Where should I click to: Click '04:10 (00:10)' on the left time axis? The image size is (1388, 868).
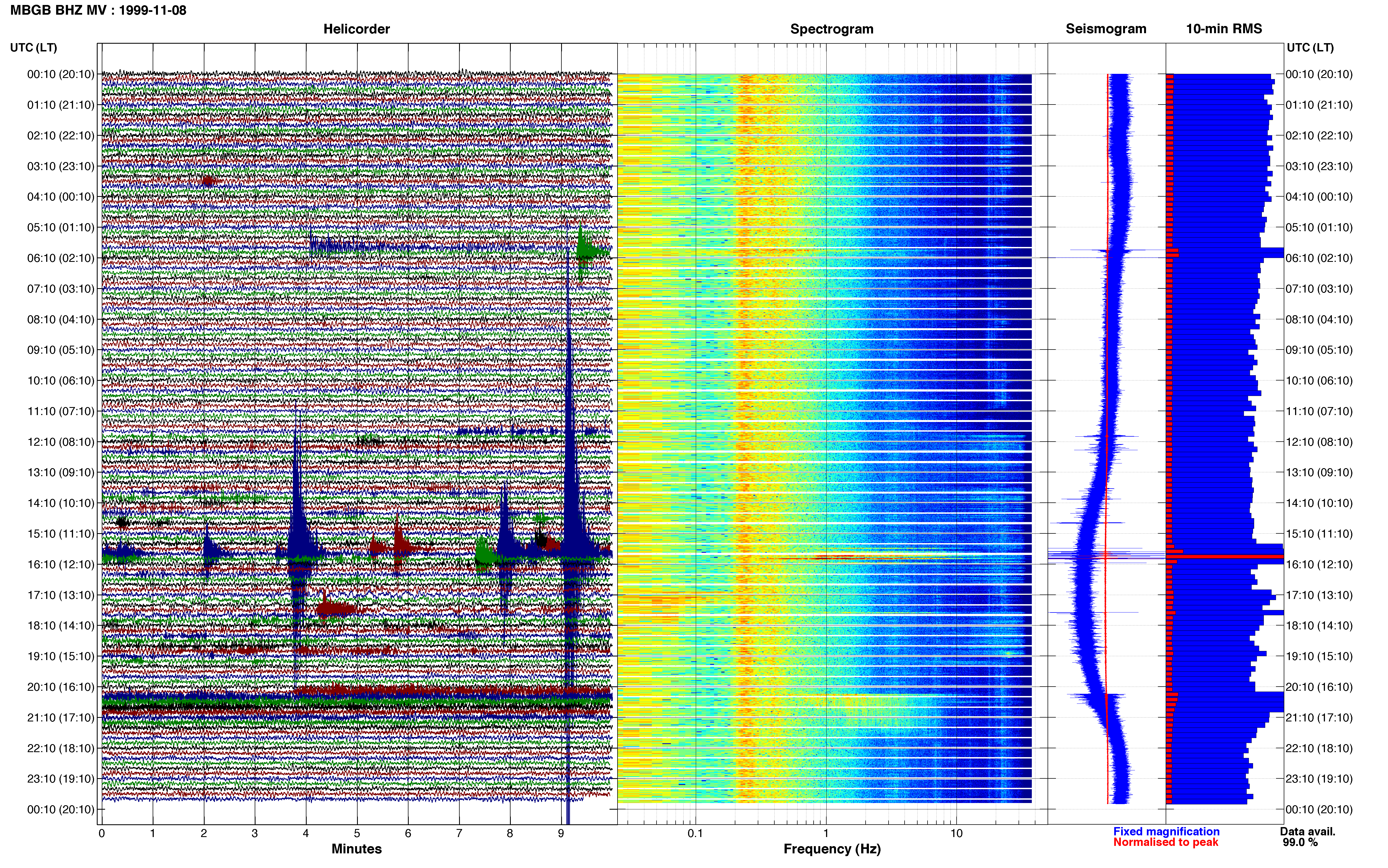point(61,197)
